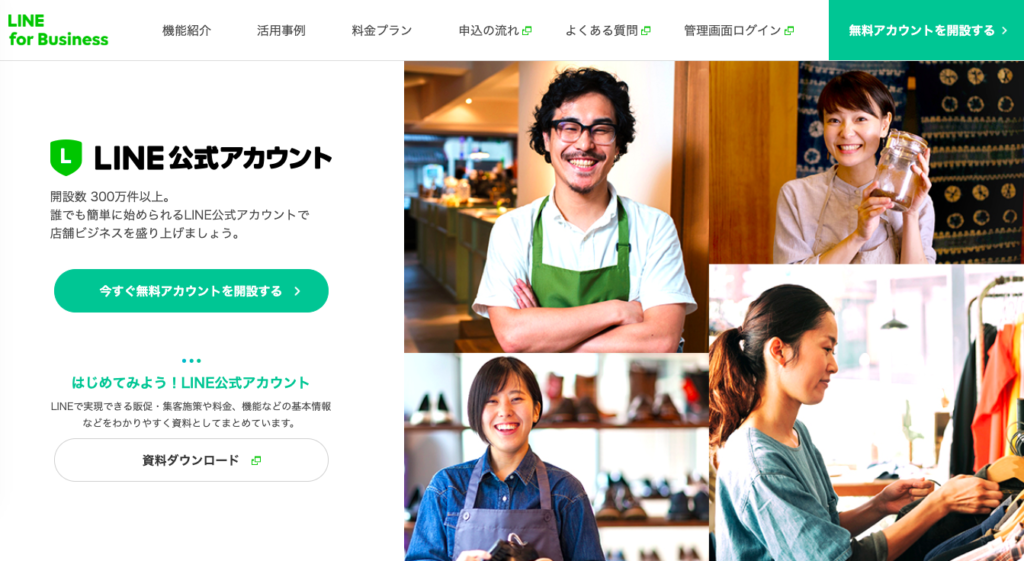Click header 無料アカウントを開設する button
Viewport: 1024px width, 561px height.
point(926,30)
